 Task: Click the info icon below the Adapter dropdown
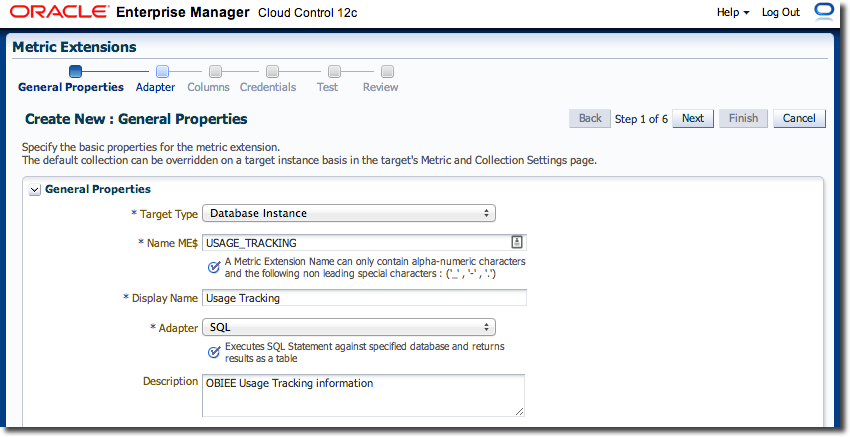click(x=214, y=352)
